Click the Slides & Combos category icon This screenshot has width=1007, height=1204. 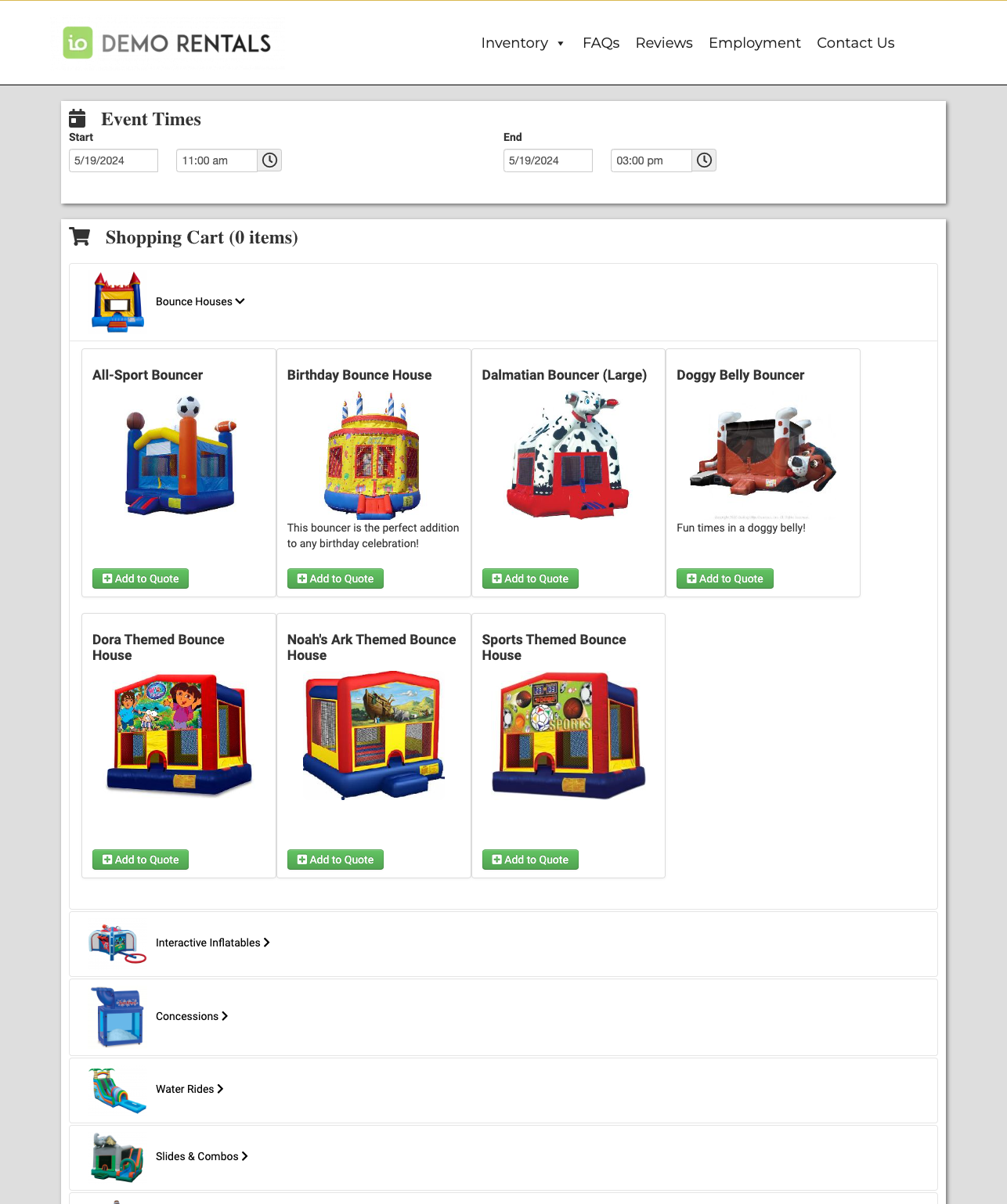[x=117, y=1157]
